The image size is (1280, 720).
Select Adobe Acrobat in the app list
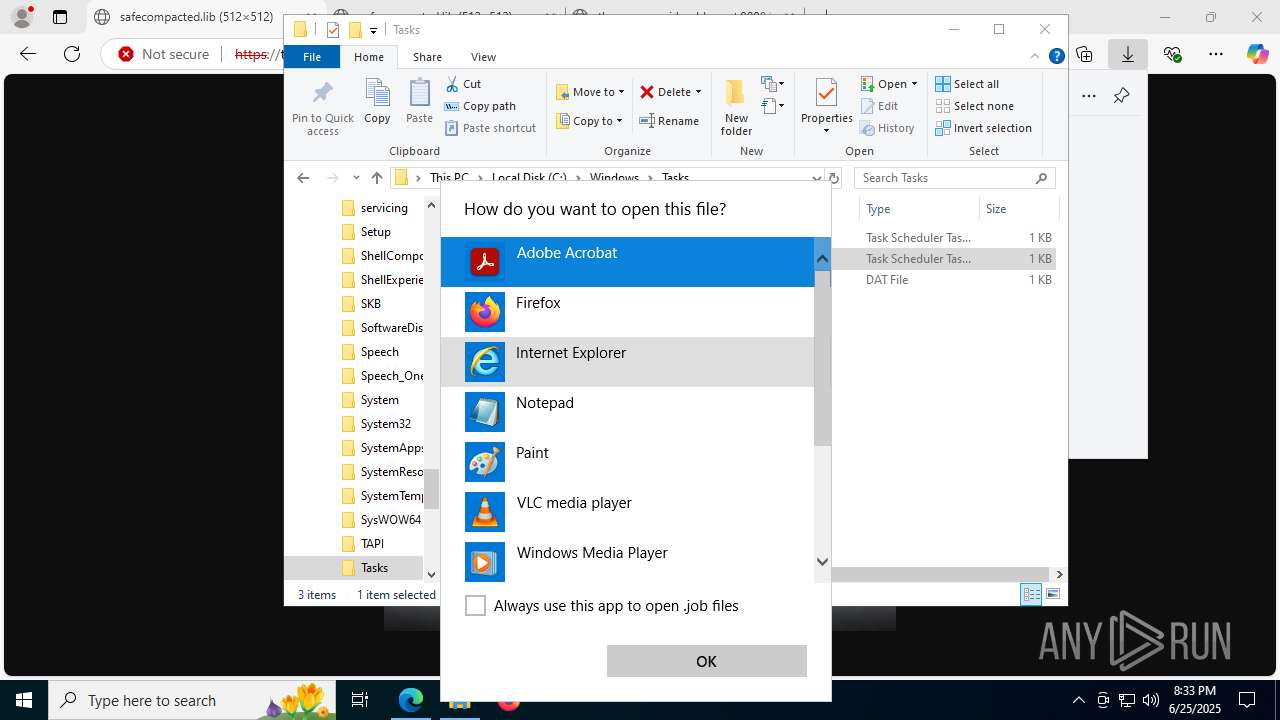627,262
